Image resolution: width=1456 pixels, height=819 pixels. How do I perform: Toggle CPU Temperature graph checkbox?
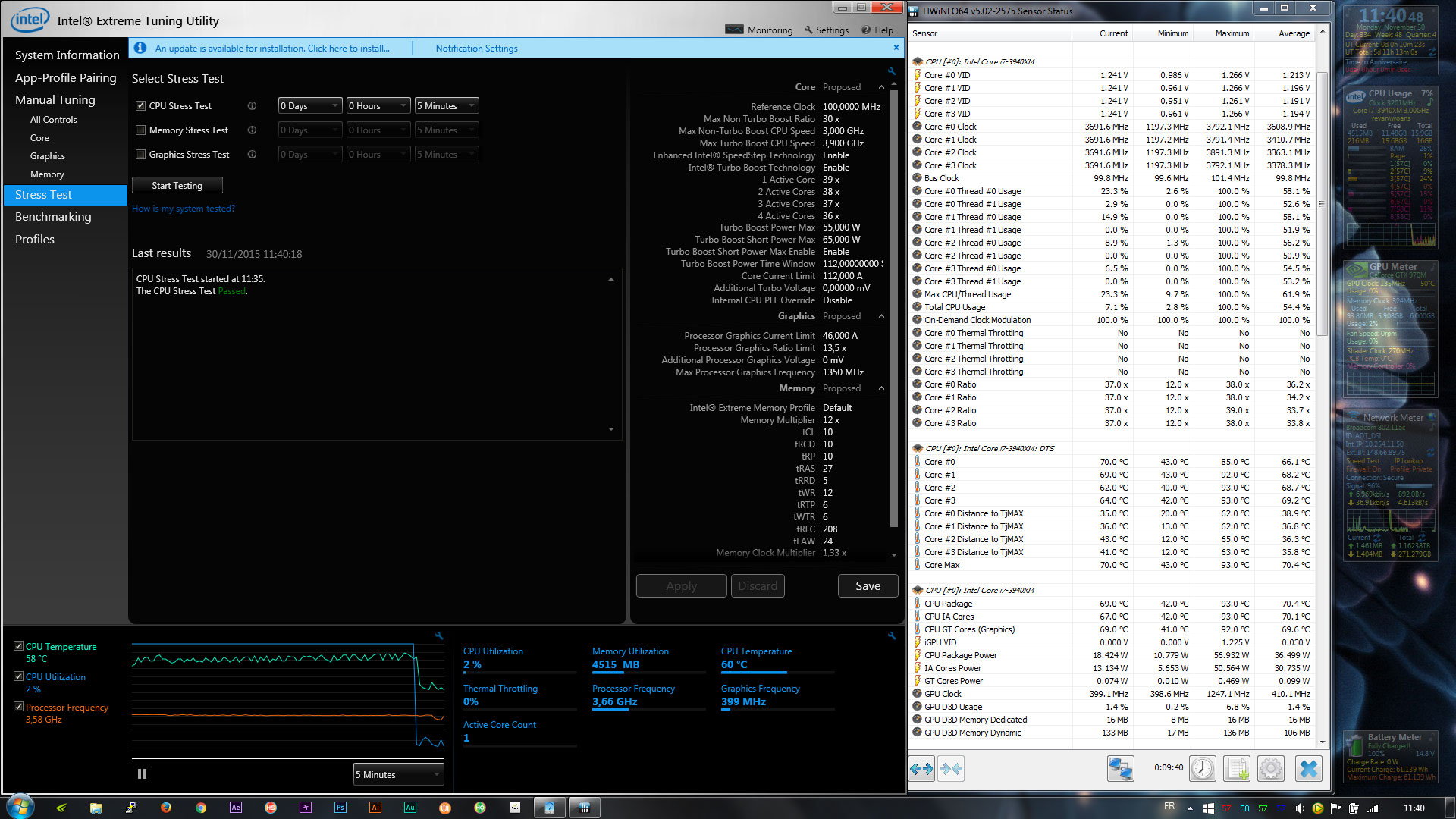pos(18,646)
